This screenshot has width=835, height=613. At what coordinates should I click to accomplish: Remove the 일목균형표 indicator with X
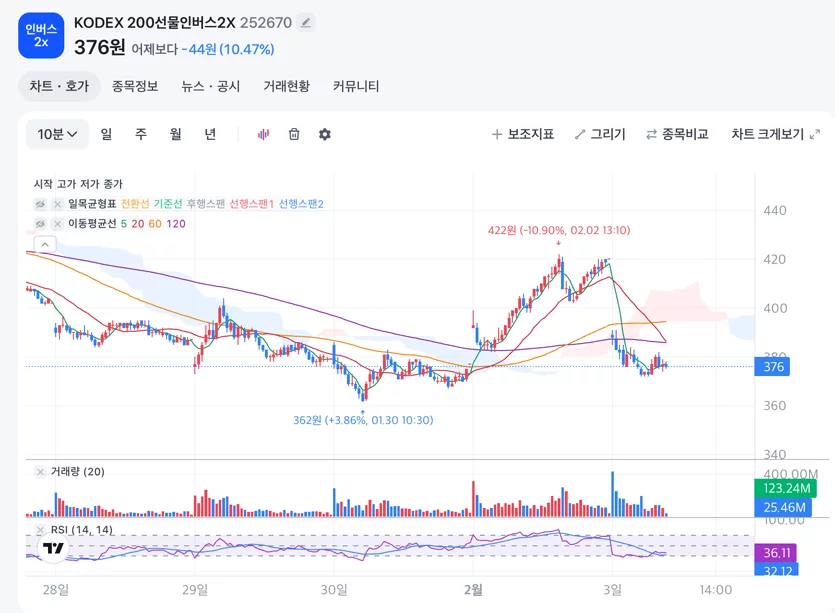pos(58,204)
